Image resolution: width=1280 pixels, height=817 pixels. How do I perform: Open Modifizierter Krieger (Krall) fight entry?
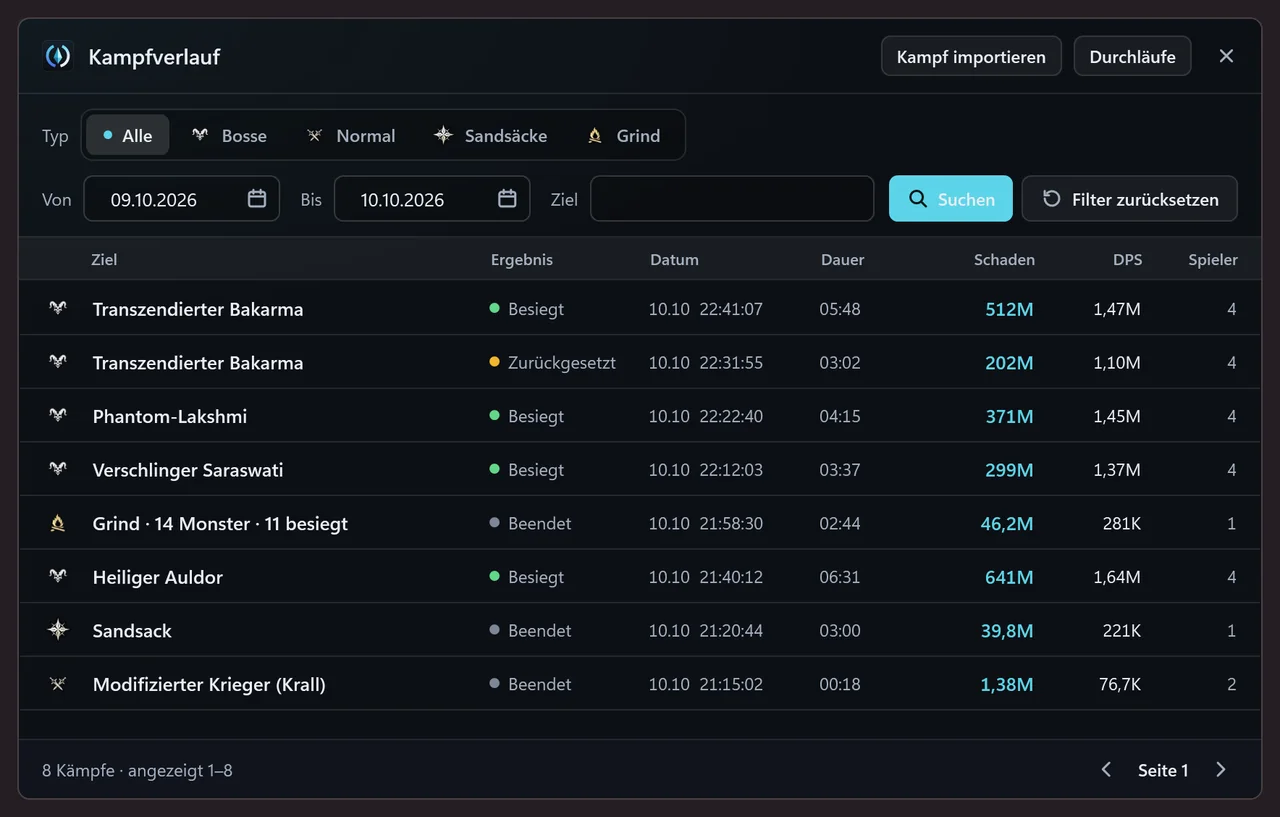click(640, 684)
